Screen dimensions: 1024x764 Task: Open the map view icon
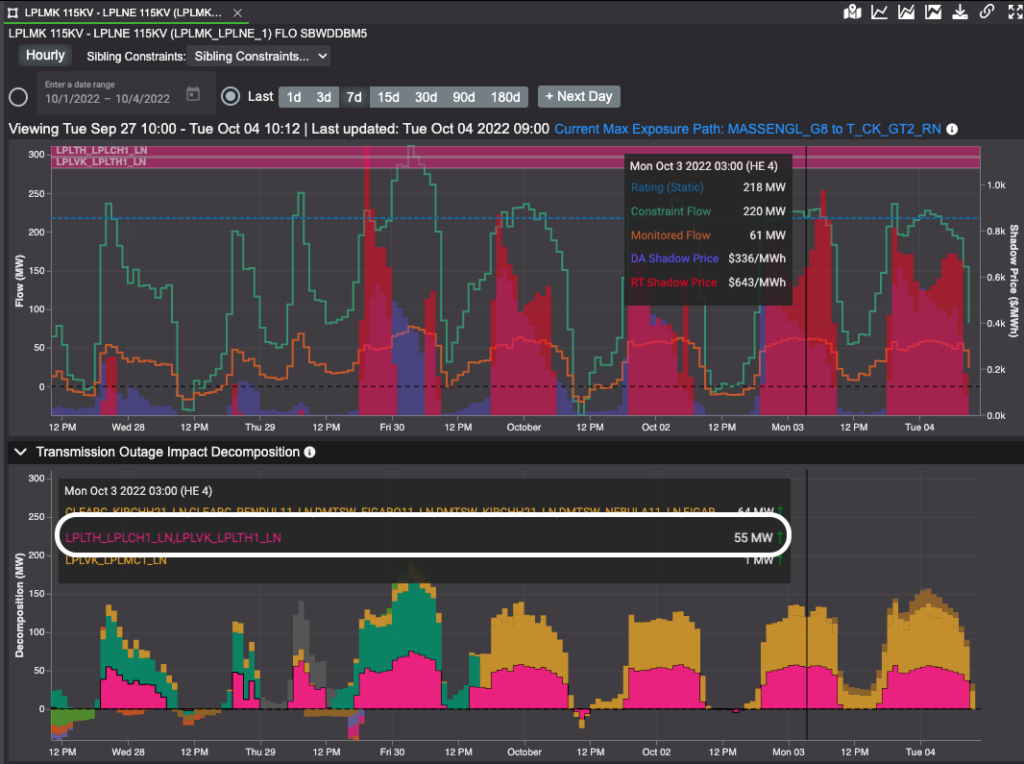coord(852,12)
